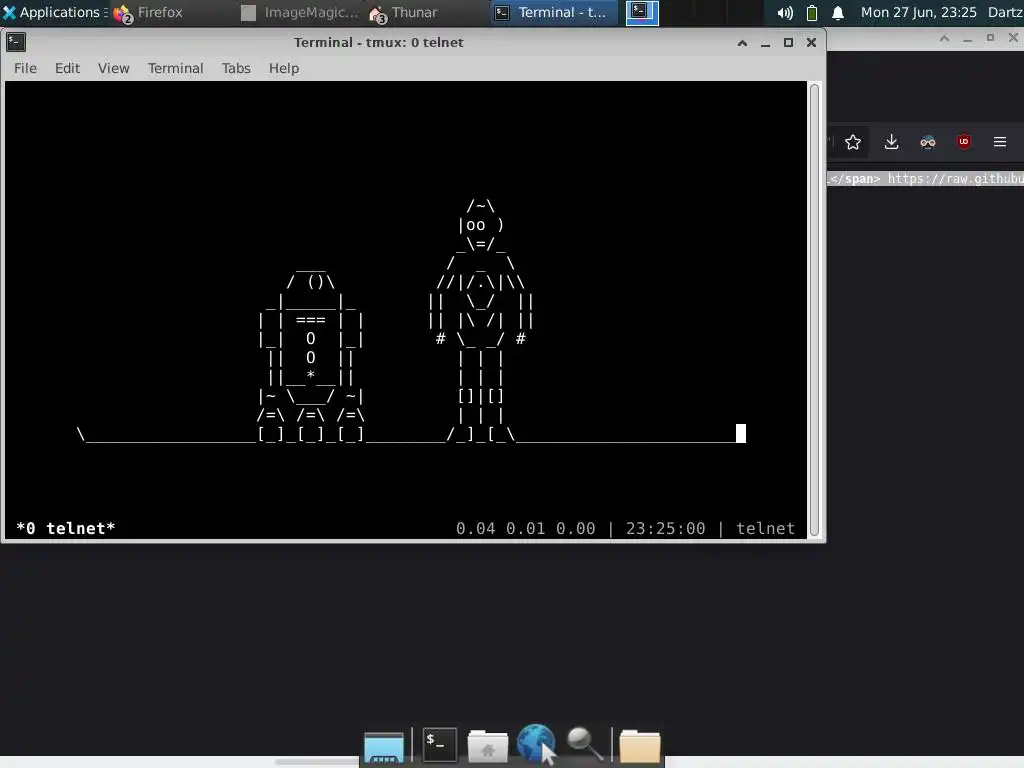Image resolution: width=1024 pixels, height=768 pixels.
Task: Switch to the ImageMagick taskbar entry
Action: [x=300, y=12]
